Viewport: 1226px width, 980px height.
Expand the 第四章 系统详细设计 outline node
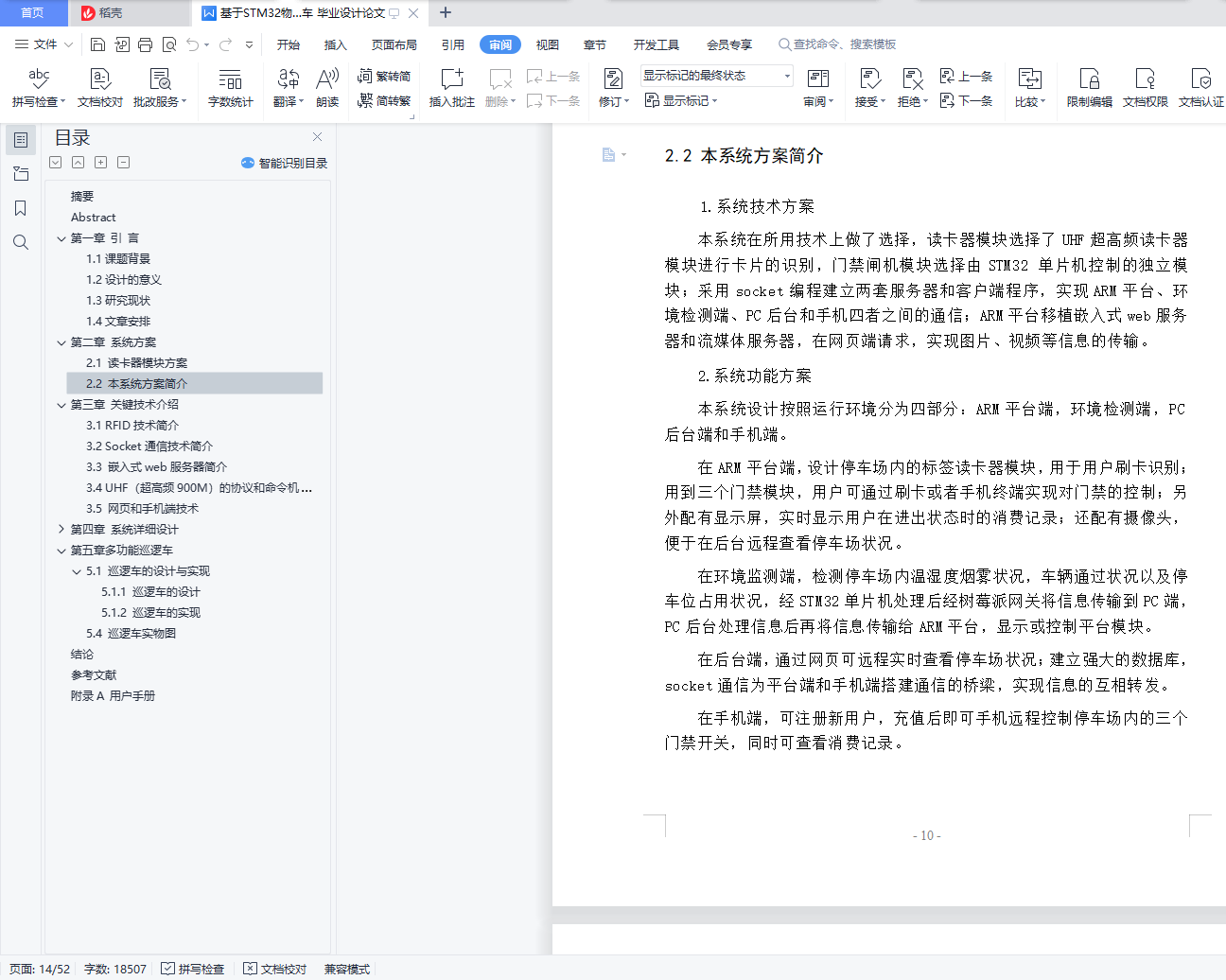(61, 530)
